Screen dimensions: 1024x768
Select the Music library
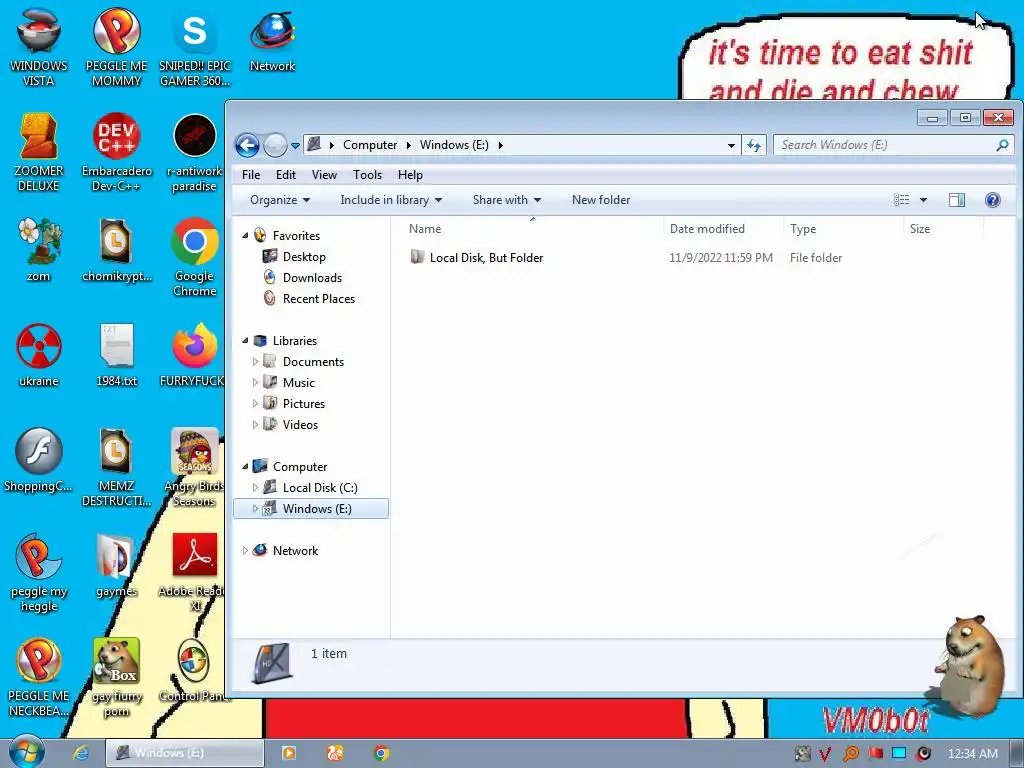(x=298, y=383)
